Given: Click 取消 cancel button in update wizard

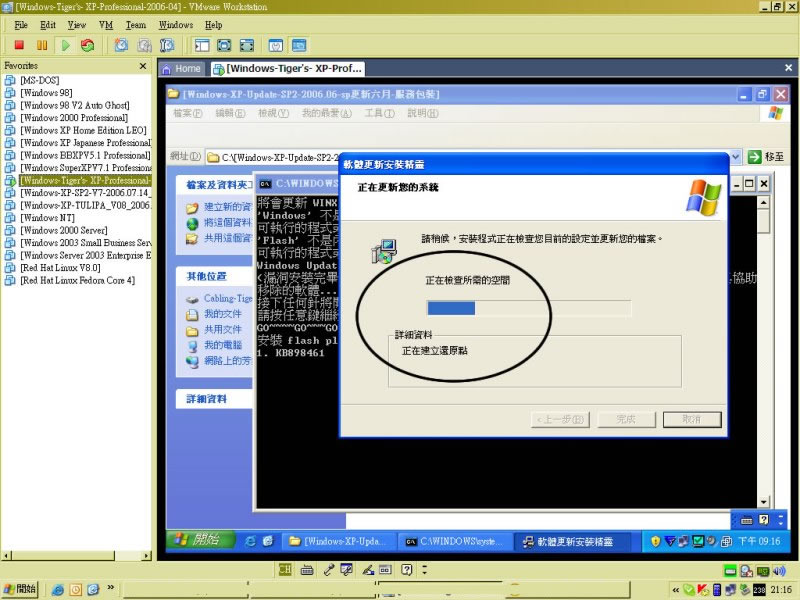Looking at the screenshot, I should (x=692, y=419).
